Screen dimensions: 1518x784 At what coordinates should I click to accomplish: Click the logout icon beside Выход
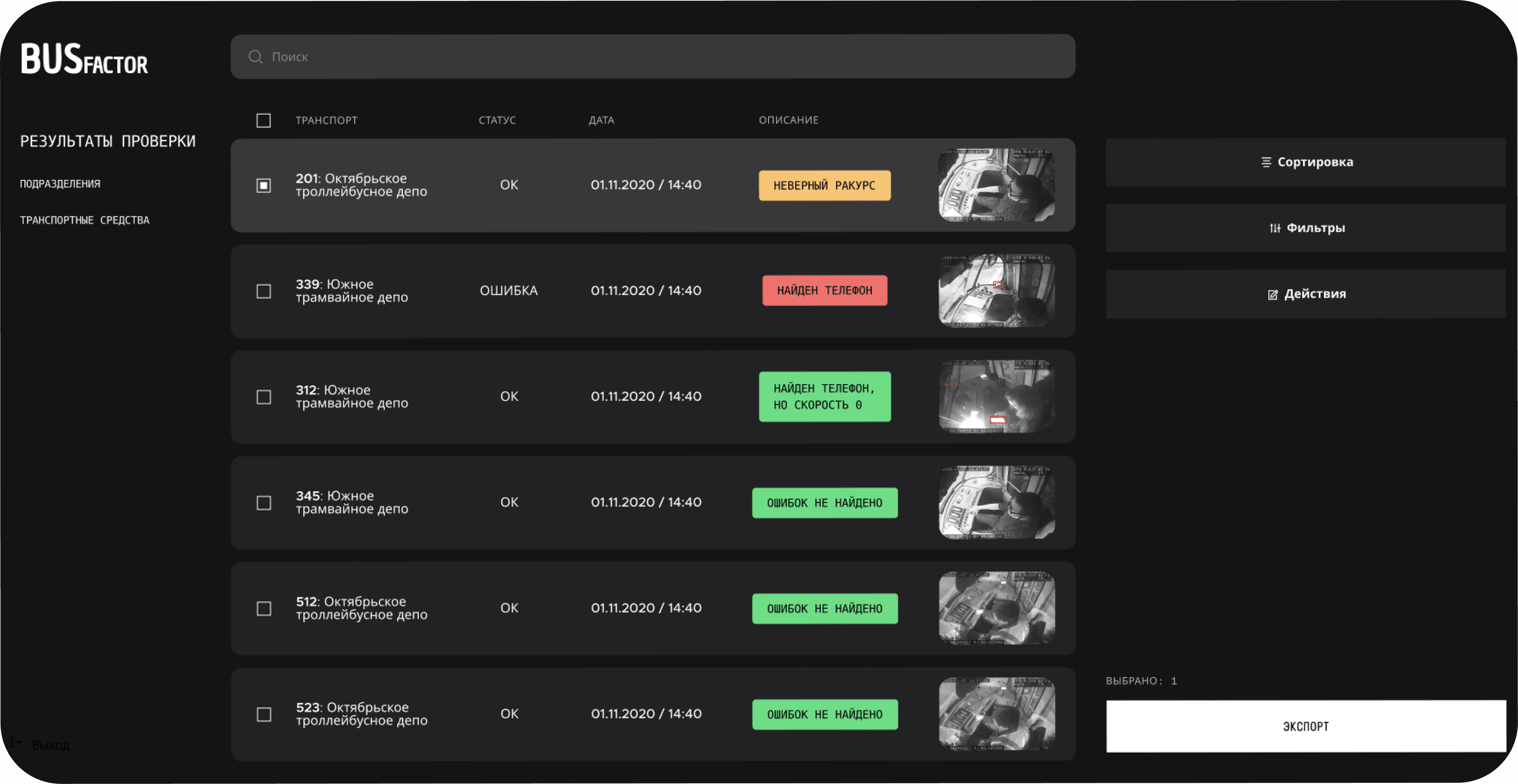click(x=17, y=742)
